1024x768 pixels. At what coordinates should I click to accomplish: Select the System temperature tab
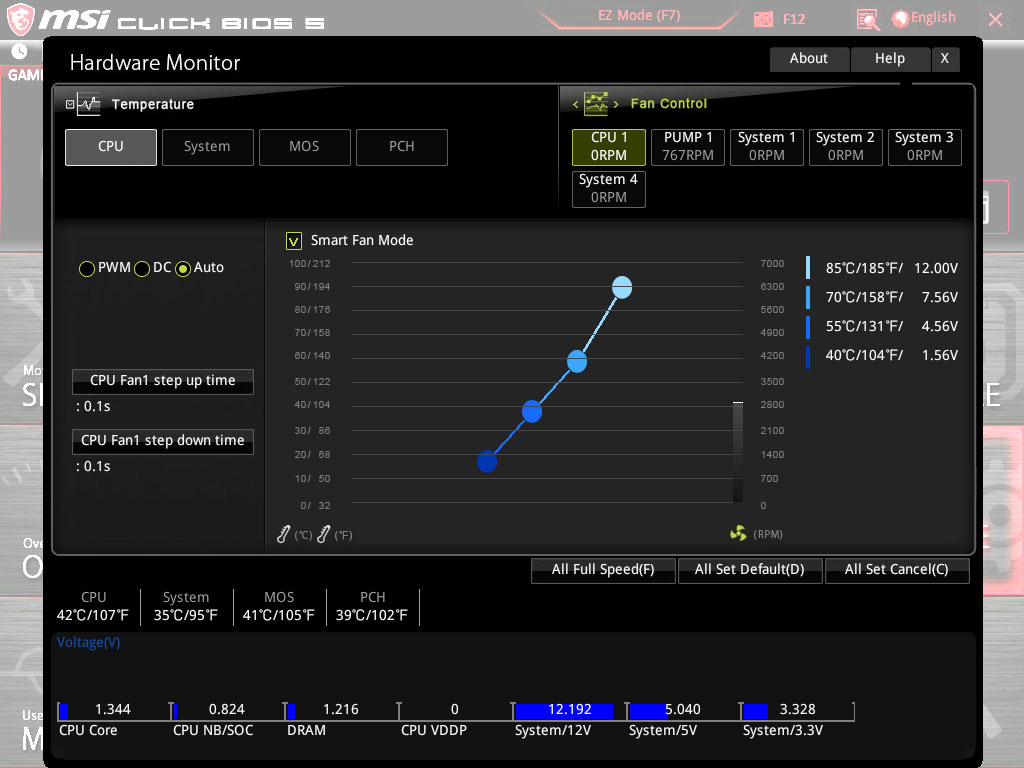(208, 147)
